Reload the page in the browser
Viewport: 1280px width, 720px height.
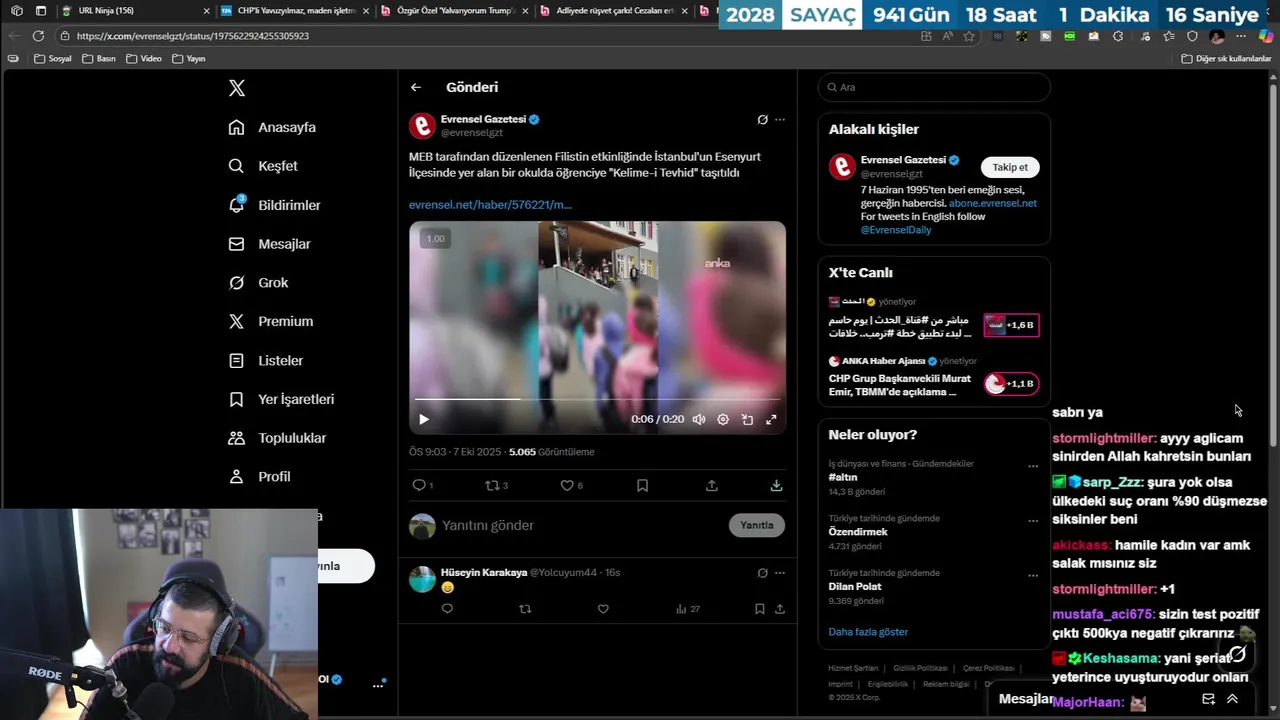coord(38,36)
